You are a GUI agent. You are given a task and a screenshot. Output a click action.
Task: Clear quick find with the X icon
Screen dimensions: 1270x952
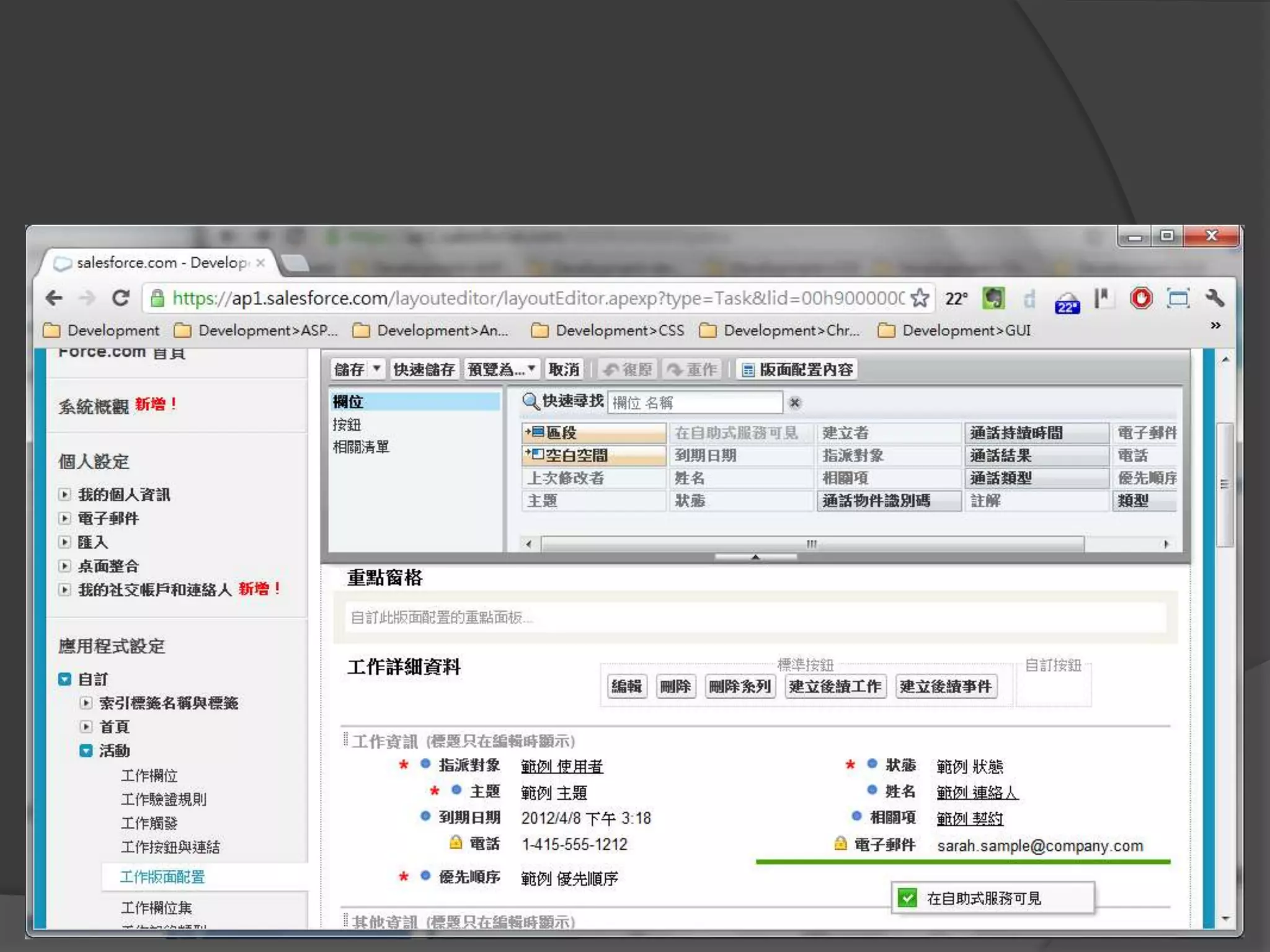[794, 403]
